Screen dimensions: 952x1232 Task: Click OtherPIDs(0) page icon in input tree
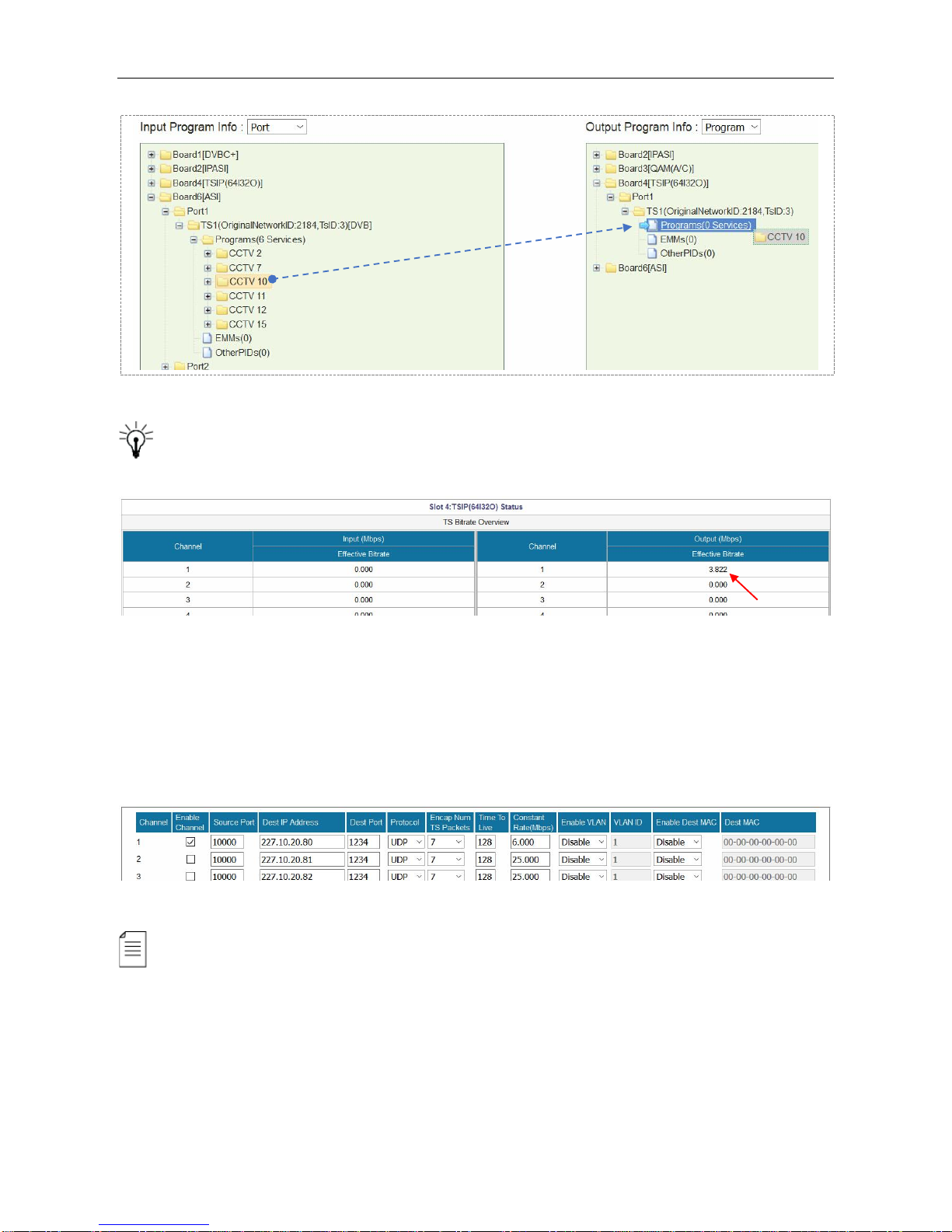click(x=207, y=352)
